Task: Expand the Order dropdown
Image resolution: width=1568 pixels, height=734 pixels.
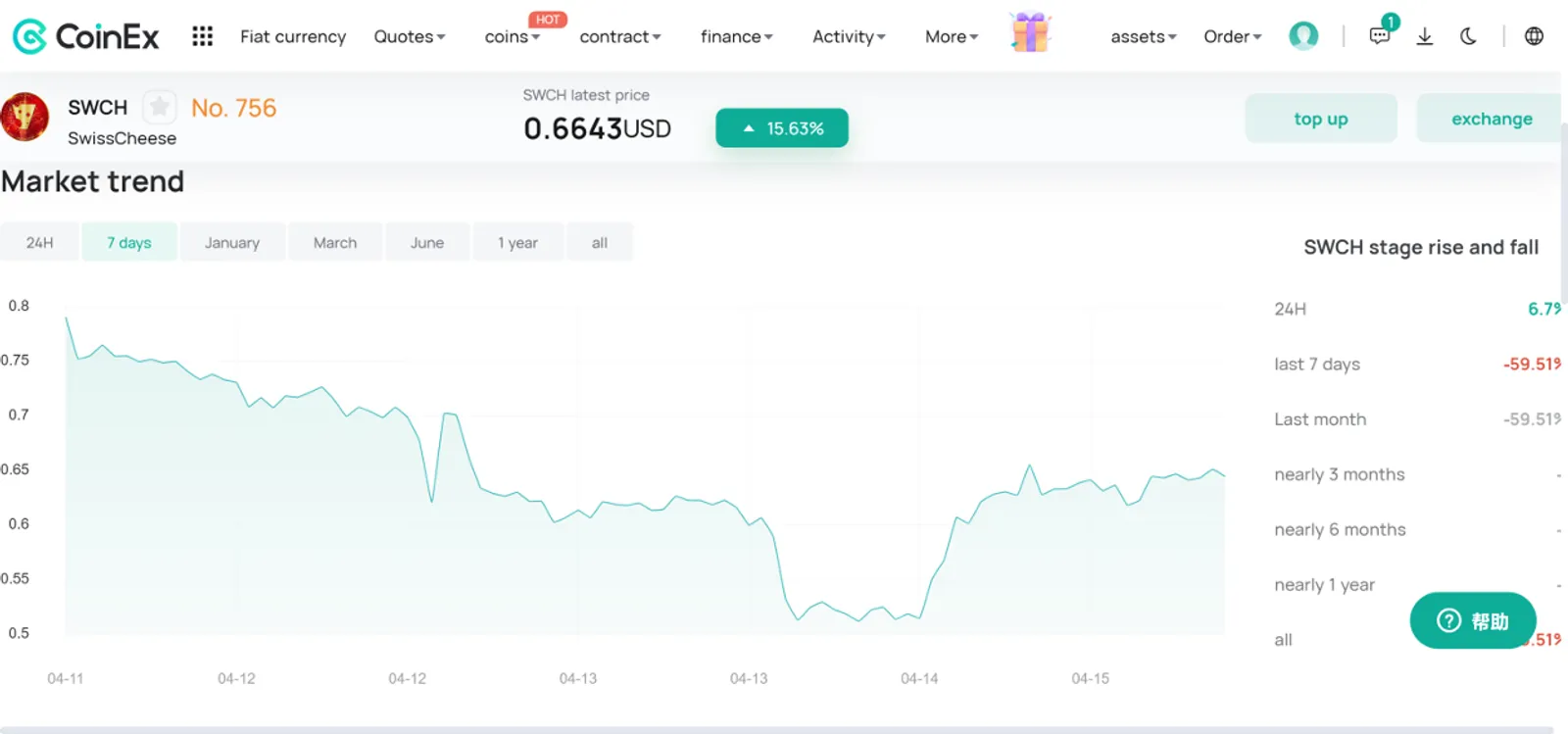Action: click(1233, 36)
